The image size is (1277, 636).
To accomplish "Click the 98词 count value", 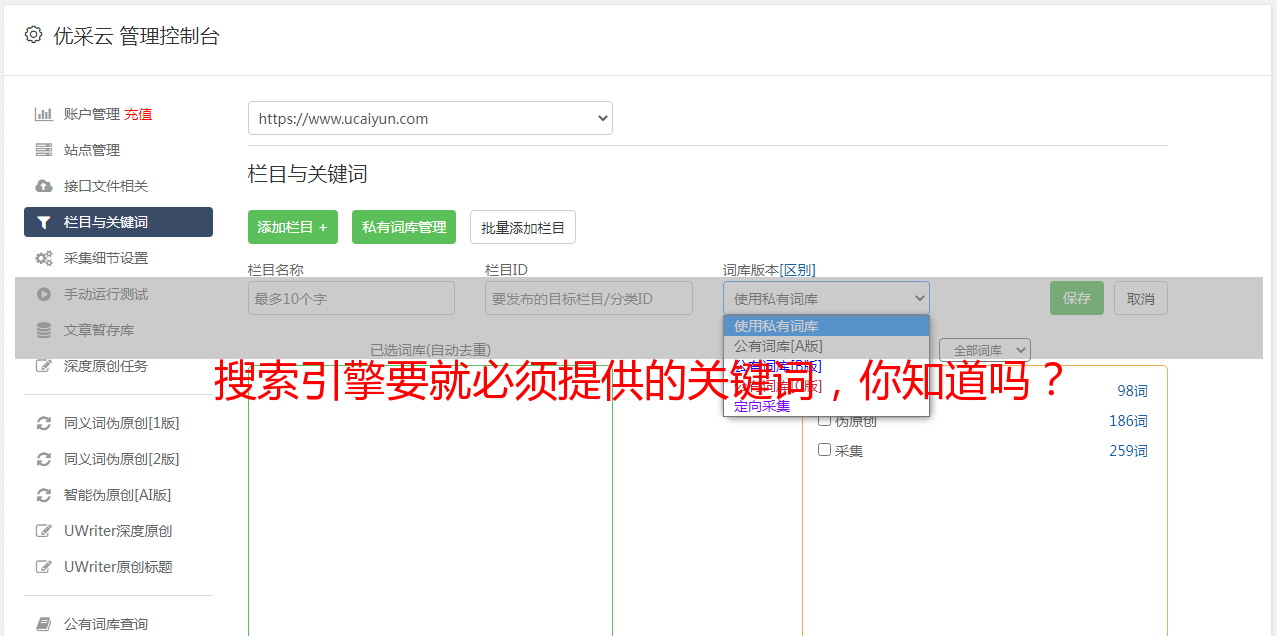I will 1132,391.
